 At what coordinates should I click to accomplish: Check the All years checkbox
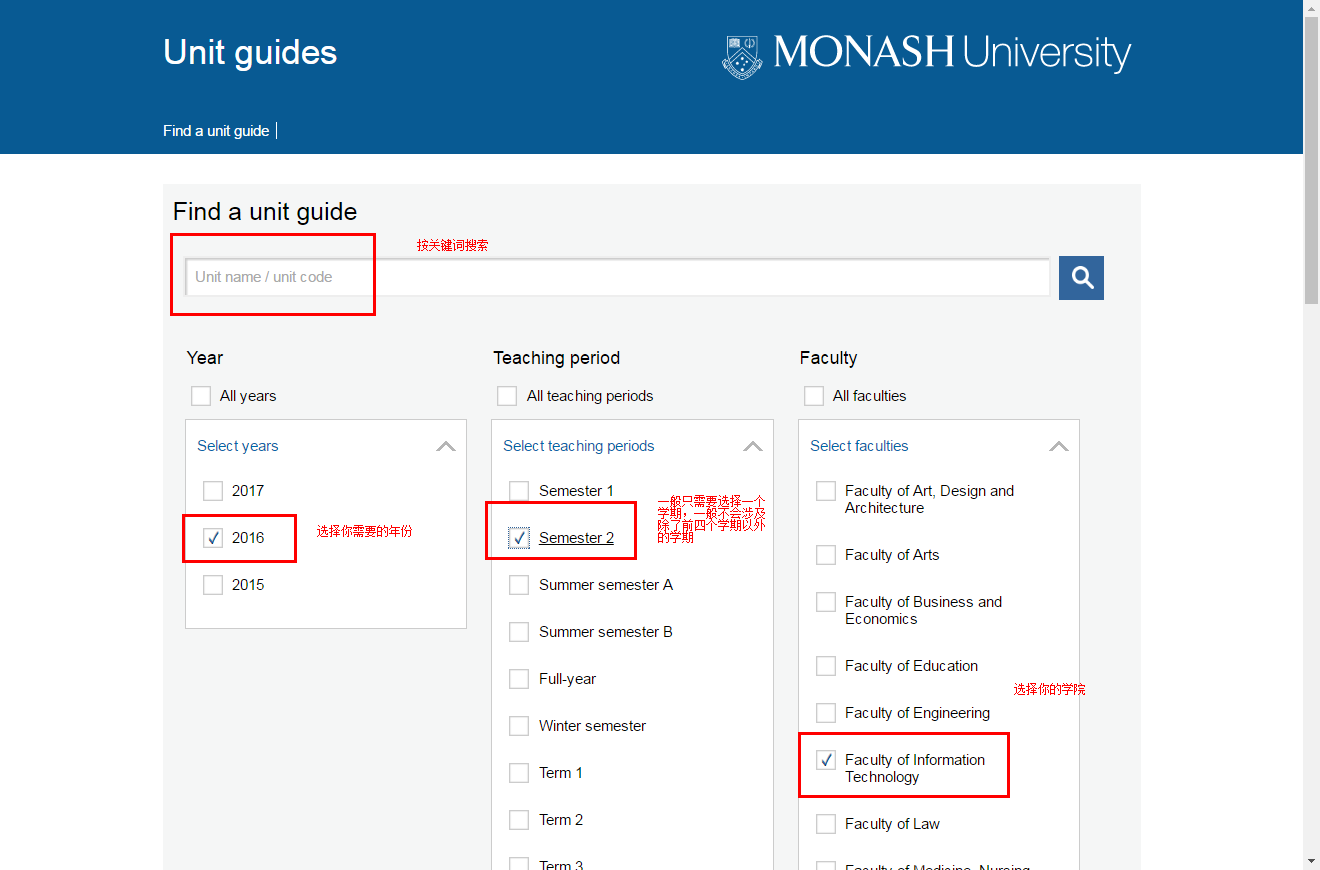[x=201, y=396]
